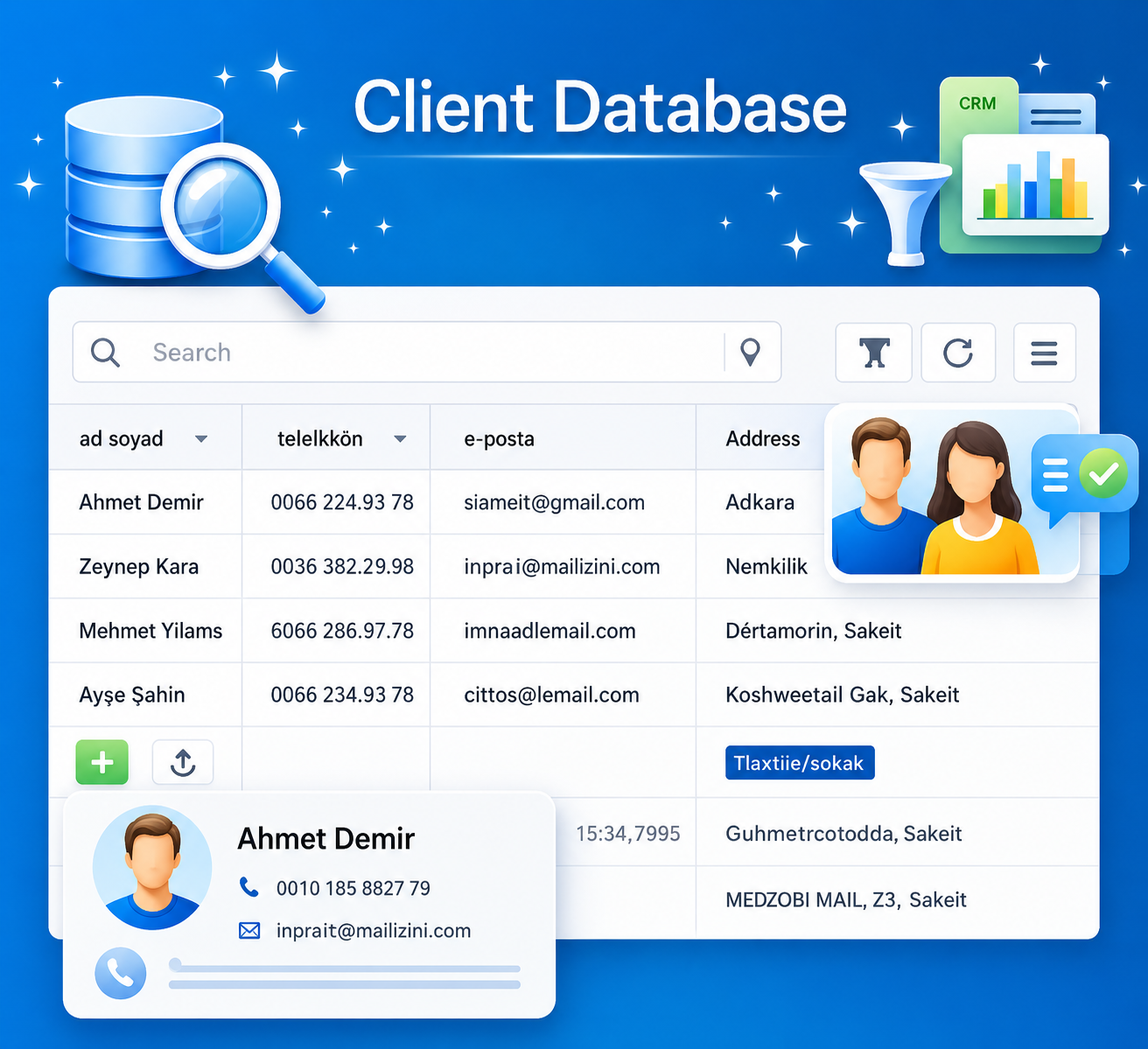The width and height of the screenshot is (1148, 1049).
Task: Select the Ayşe Şahin name cell
Action: [x=132, y=695]
